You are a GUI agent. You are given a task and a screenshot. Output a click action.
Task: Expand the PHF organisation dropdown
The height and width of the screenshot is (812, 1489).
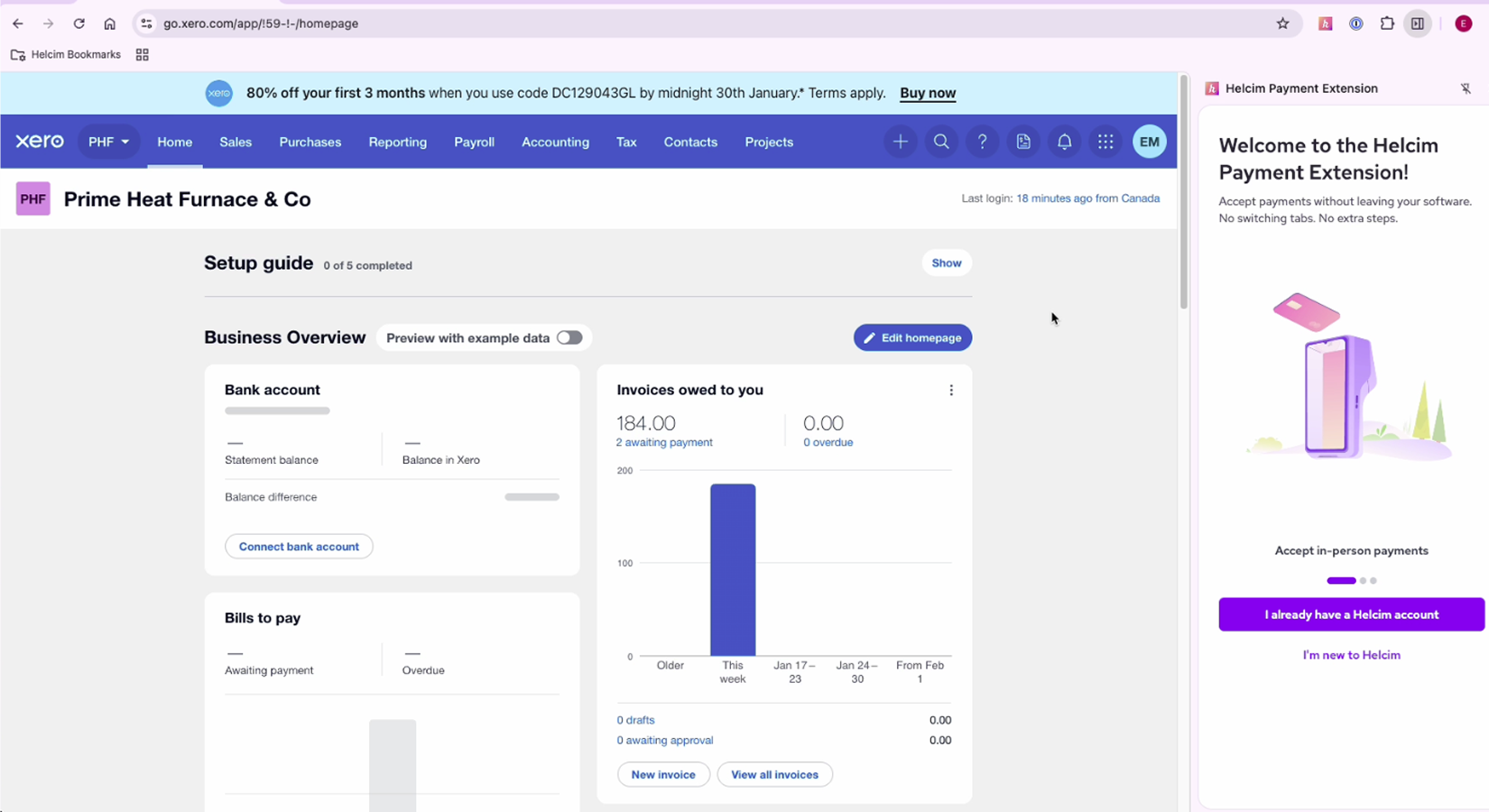pyautogui.click(x=108, y=142)
